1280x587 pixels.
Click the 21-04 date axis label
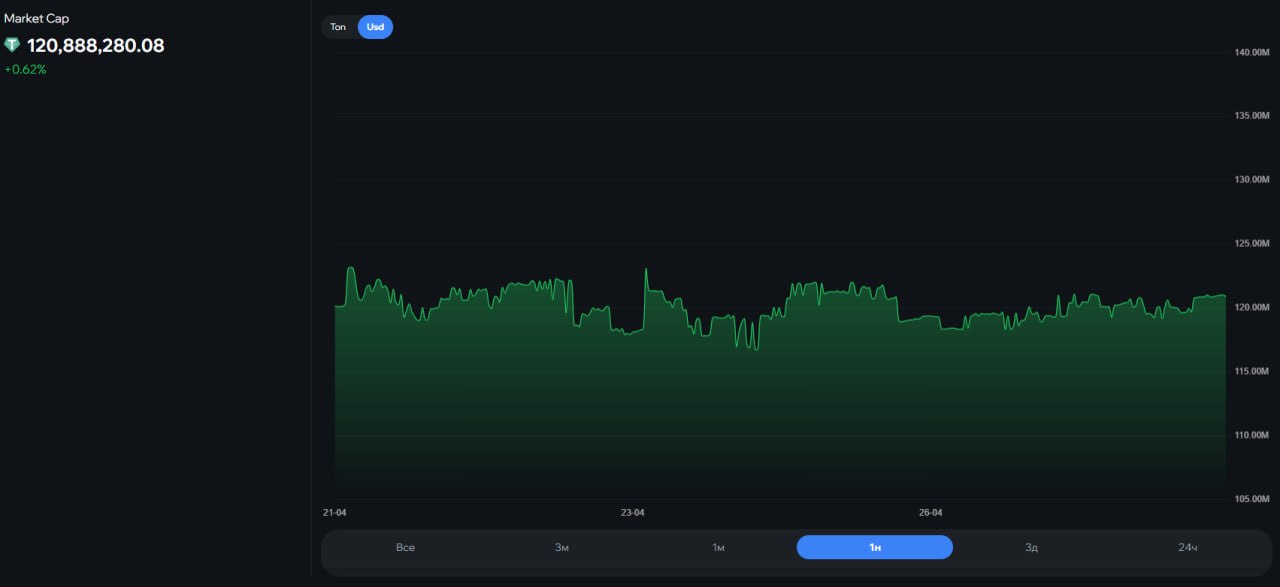tap(335, 513)
